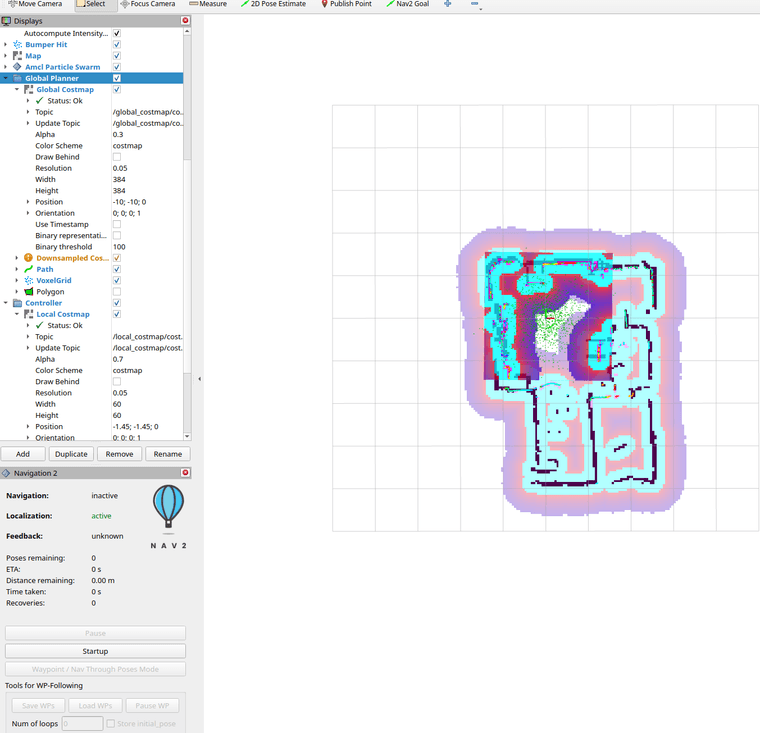Collapse the Controller group
This screenshot has height=733, width=760.
[5, 303]
